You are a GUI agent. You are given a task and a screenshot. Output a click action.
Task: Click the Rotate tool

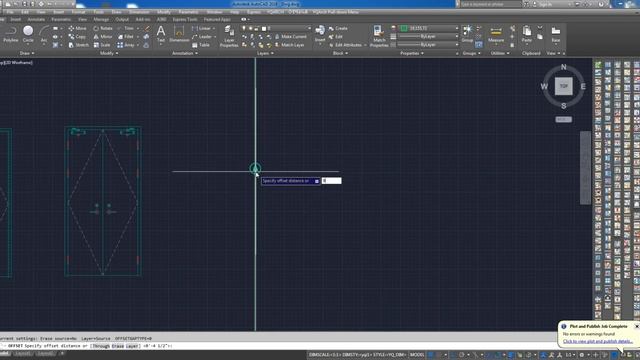point(102,28)
